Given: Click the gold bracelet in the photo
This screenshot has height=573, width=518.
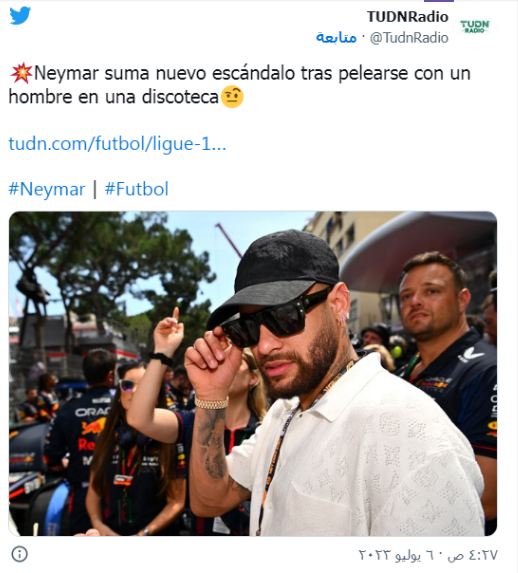Looking at the screenshot, I should (212, 403).
